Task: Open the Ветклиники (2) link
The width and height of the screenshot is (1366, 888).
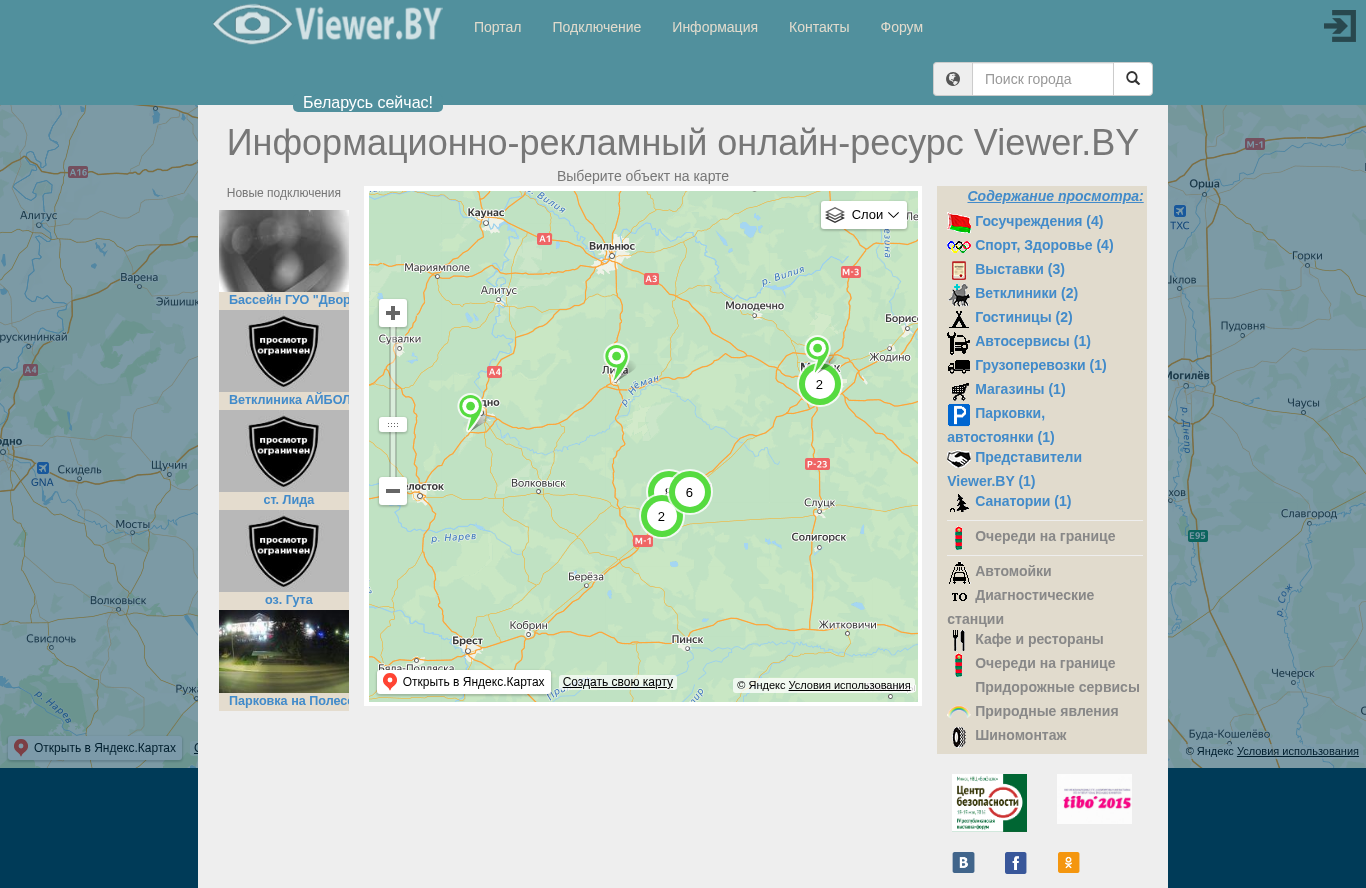Action: pyautogui.click(x=1026, y=293)
